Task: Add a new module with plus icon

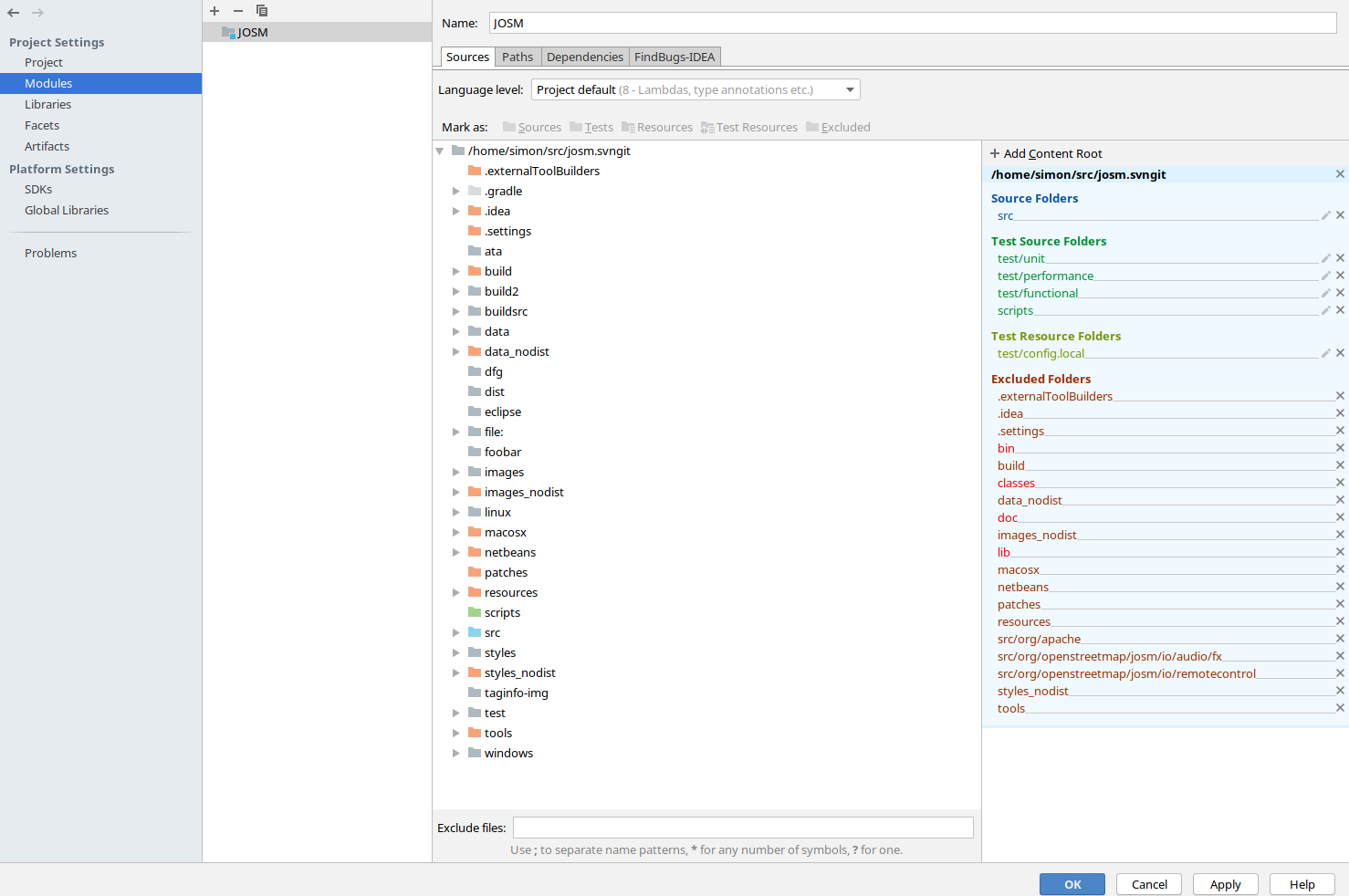Action: (x=214, y=11)
